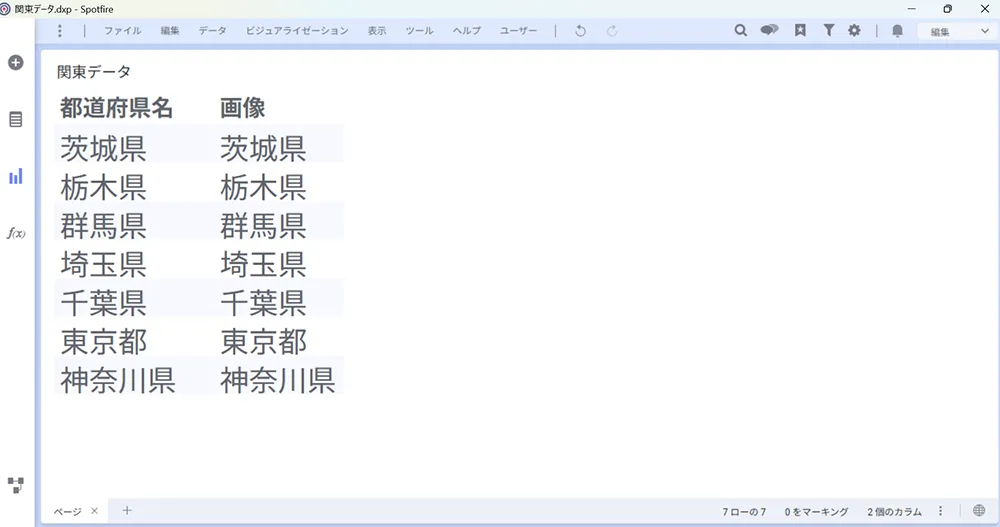Select the 東京都 cell in 都道府県名 column
Screen dimensions: 1000x527
click(x=104, y=342)
